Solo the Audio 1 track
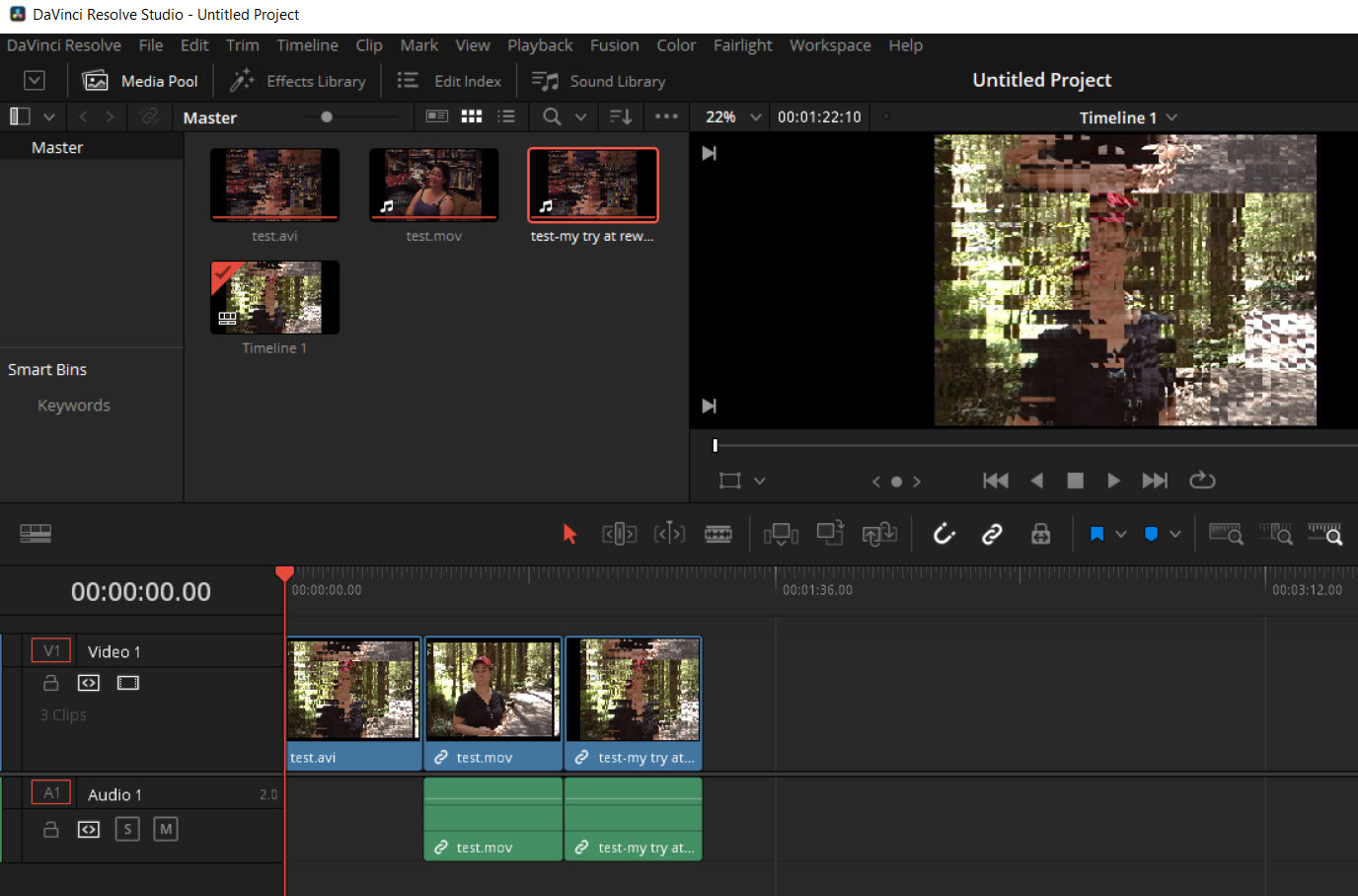Screen dimensions: 1358x896 127,829
